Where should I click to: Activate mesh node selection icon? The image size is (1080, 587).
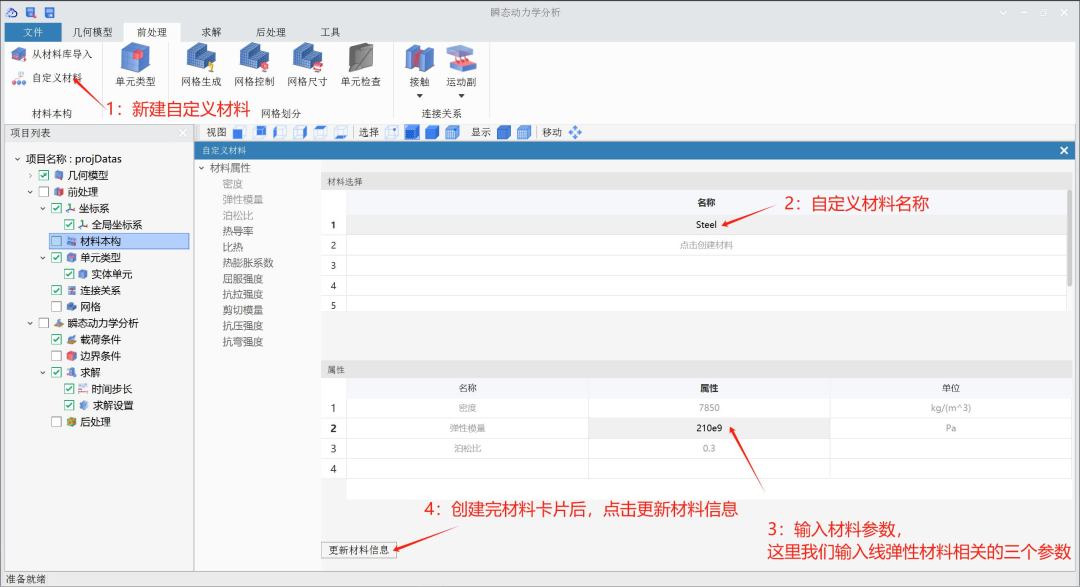[x=452, y=132]
